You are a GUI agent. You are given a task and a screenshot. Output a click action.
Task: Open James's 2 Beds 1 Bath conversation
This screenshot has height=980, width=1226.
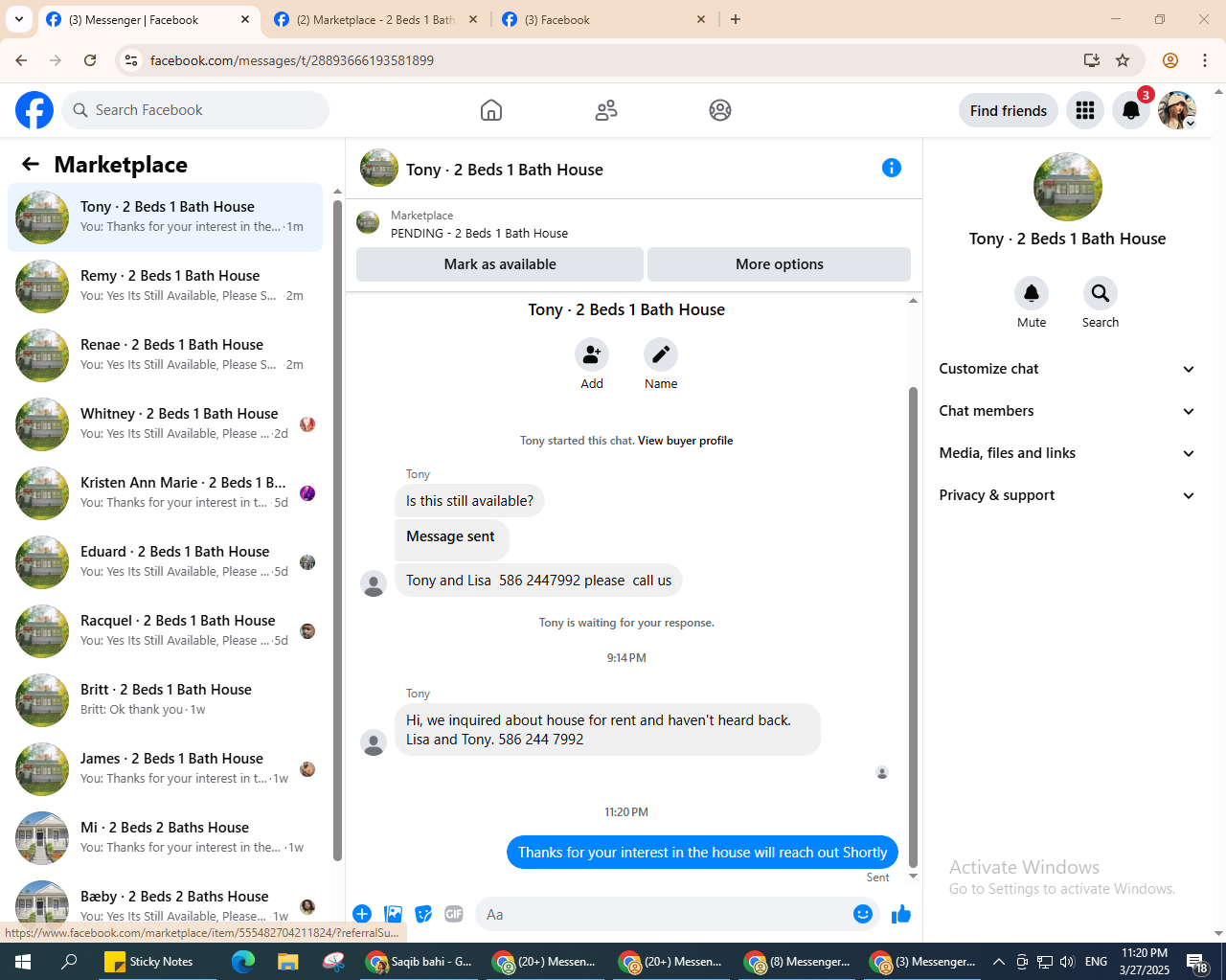[165, 768]
